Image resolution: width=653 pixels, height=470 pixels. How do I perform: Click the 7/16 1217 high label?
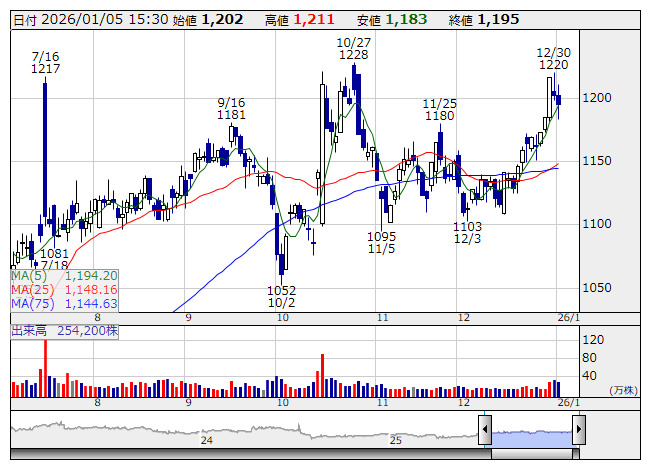(x=45, y=62)
